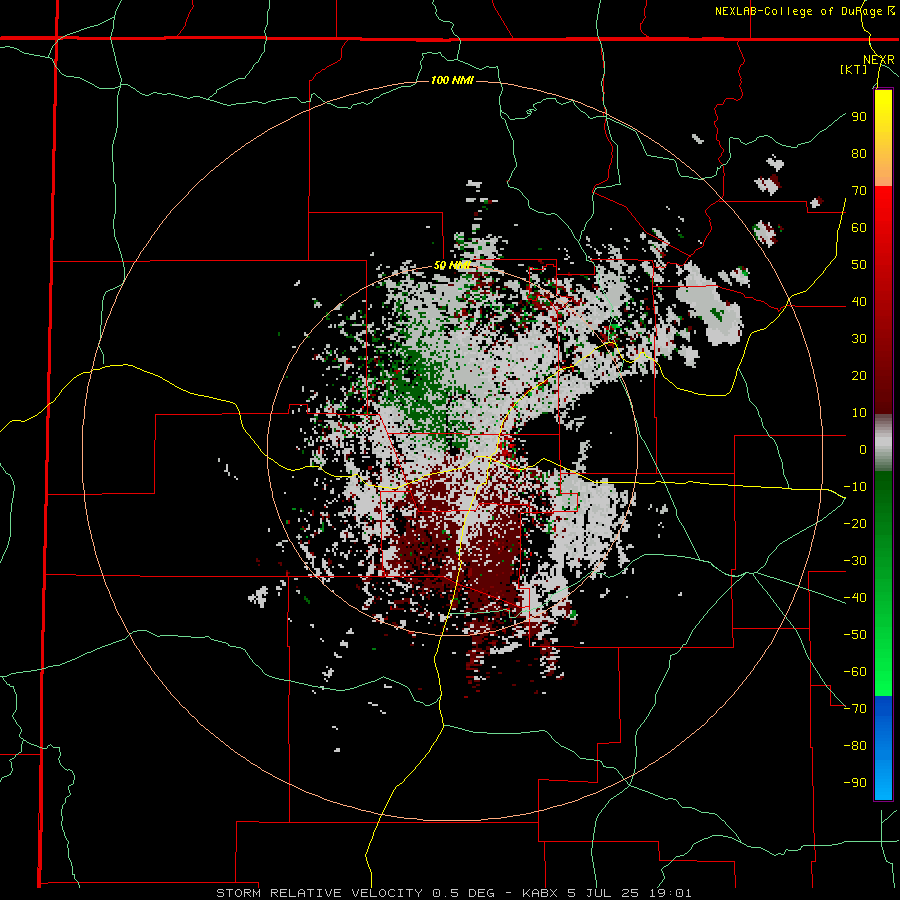Click the 90 knot legend value
900x900 pixels.
859,117
